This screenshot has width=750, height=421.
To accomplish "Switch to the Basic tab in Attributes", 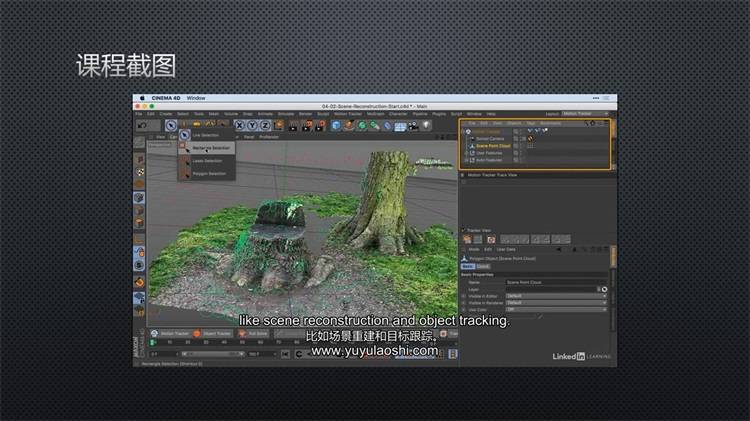I will (468, 266).
